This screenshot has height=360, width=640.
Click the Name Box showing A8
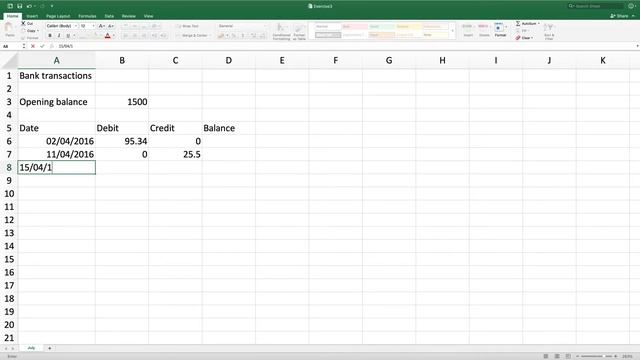click(11, 46)
